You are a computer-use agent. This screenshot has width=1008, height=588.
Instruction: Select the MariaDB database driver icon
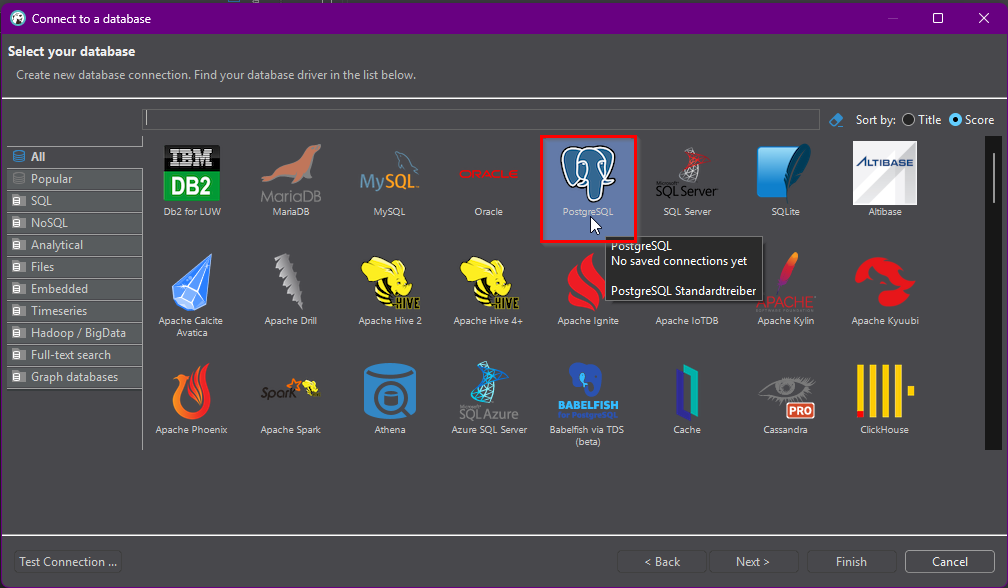point(291,174)
